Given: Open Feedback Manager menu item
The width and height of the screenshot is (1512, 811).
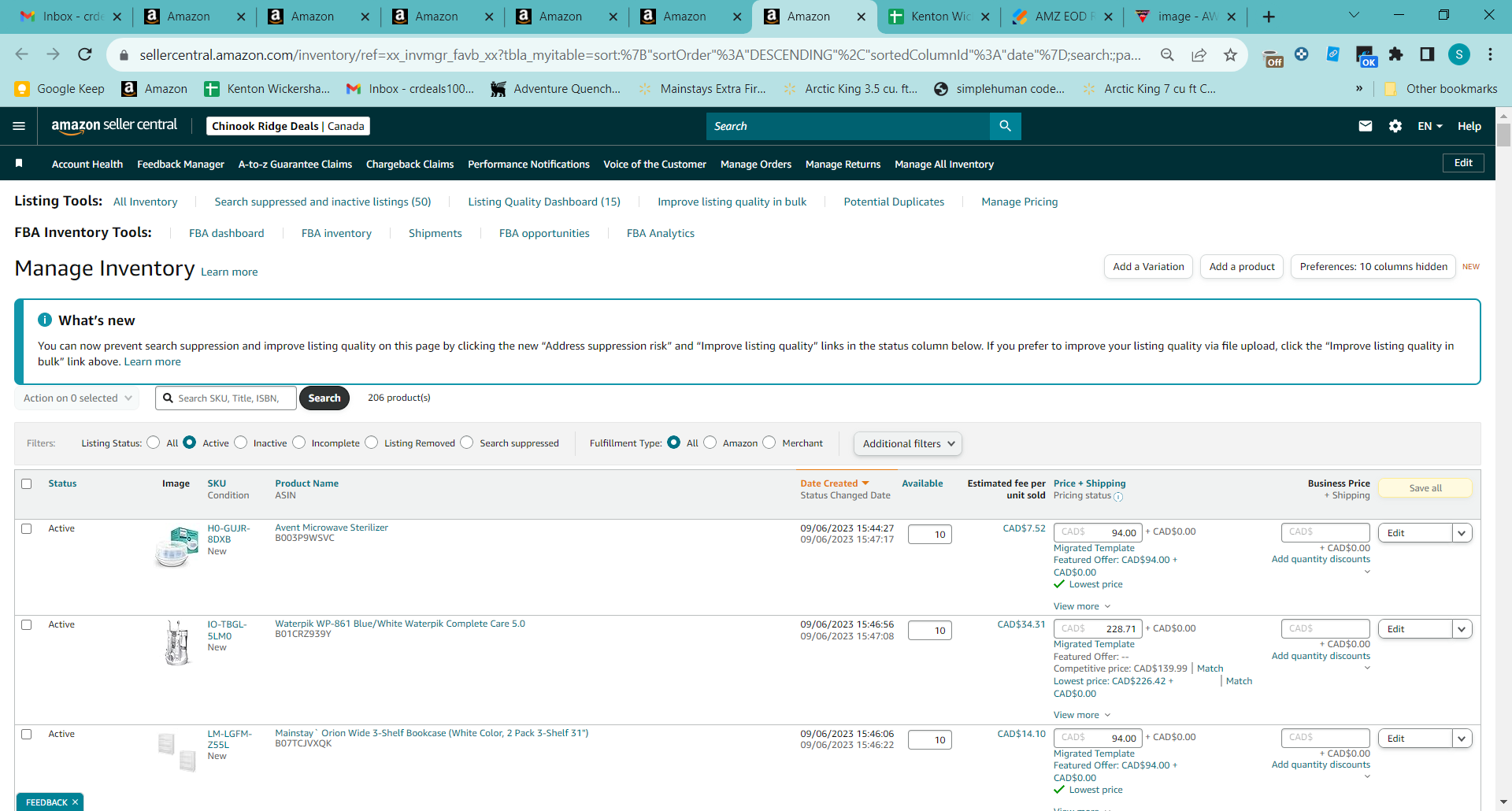Looking at the screenshot, I should click(x=181, y=164).
